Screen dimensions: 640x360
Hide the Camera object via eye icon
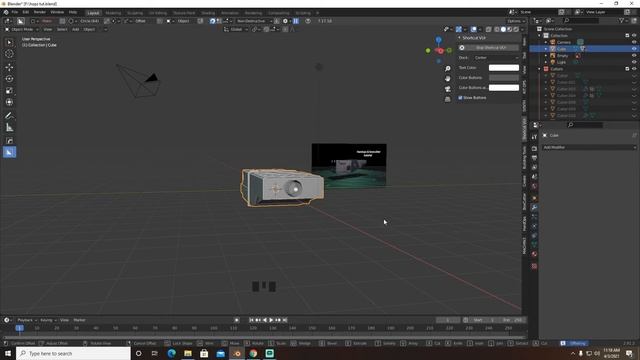pyautogui.click(x=634, y=42)
